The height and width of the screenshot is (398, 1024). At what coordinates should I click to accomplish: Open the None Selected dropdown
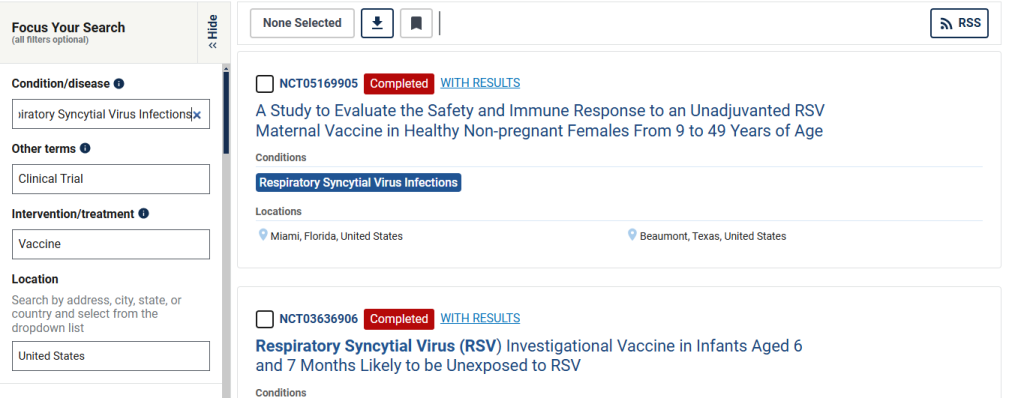(302, 24)
